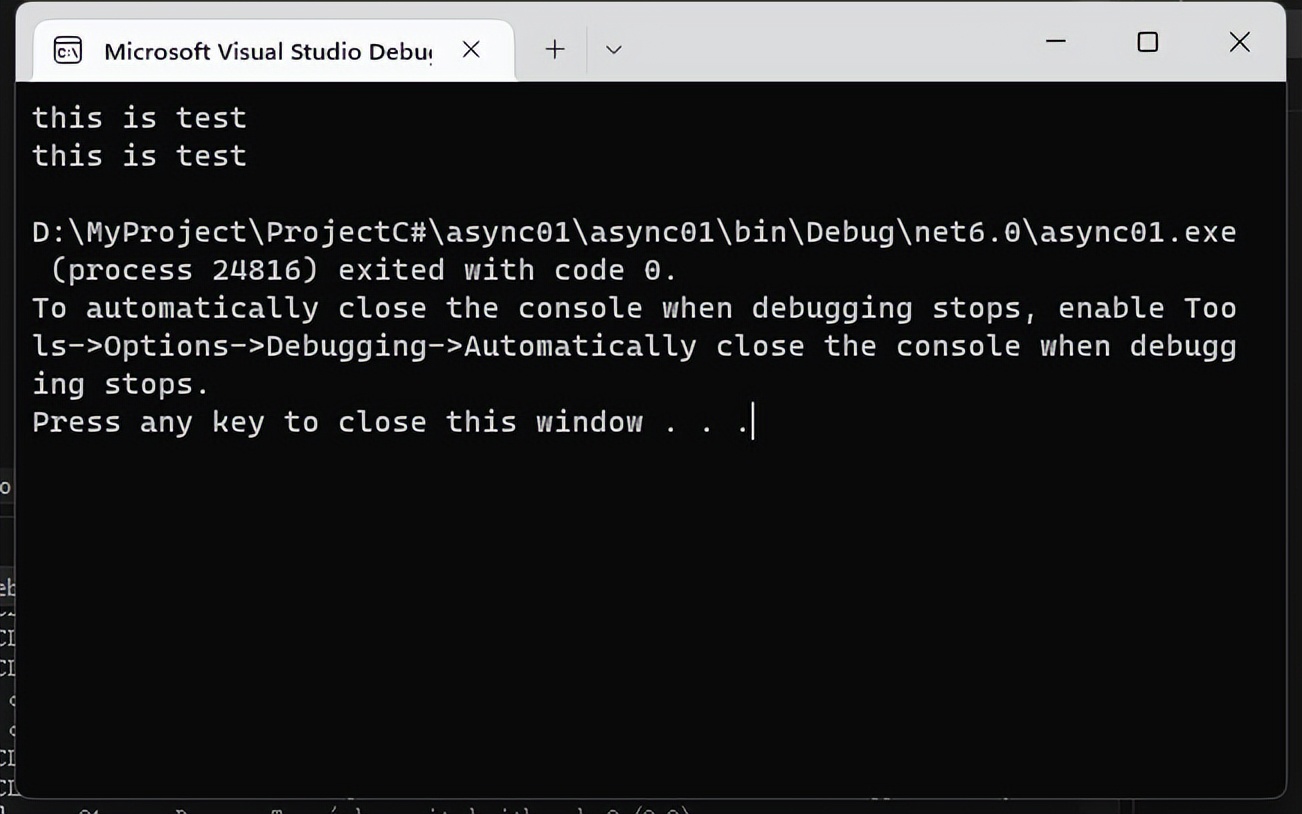Click '(process 24816) exited with code 0.'

tap(363, 270)
